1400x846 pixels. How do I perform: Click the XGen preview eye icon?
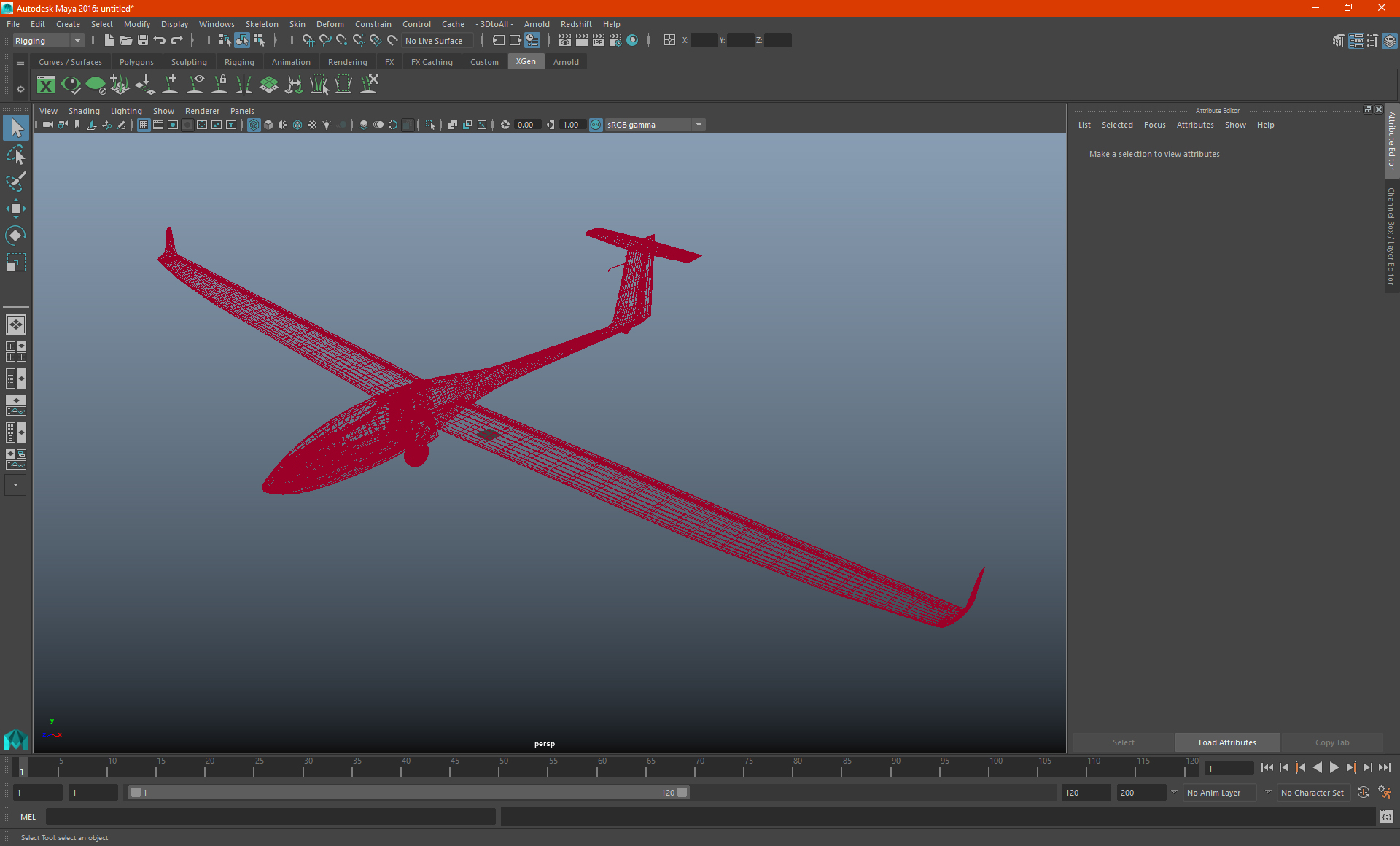[x=71, y=85]
